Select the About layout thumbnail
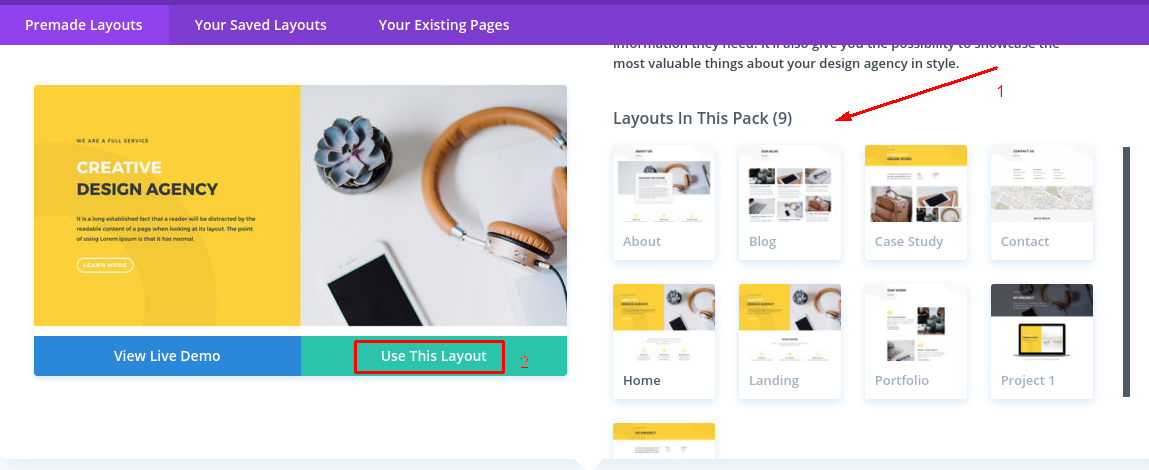The height and width of the screenshot is (470, 1149). (x=664, y=202)
